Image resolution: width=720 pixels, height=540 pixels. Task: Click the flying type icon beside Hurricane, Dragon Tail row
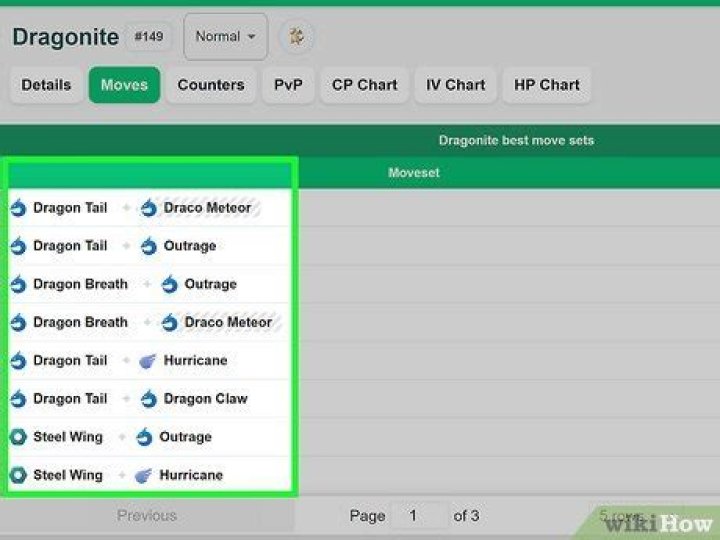click(x=147, y=361)
